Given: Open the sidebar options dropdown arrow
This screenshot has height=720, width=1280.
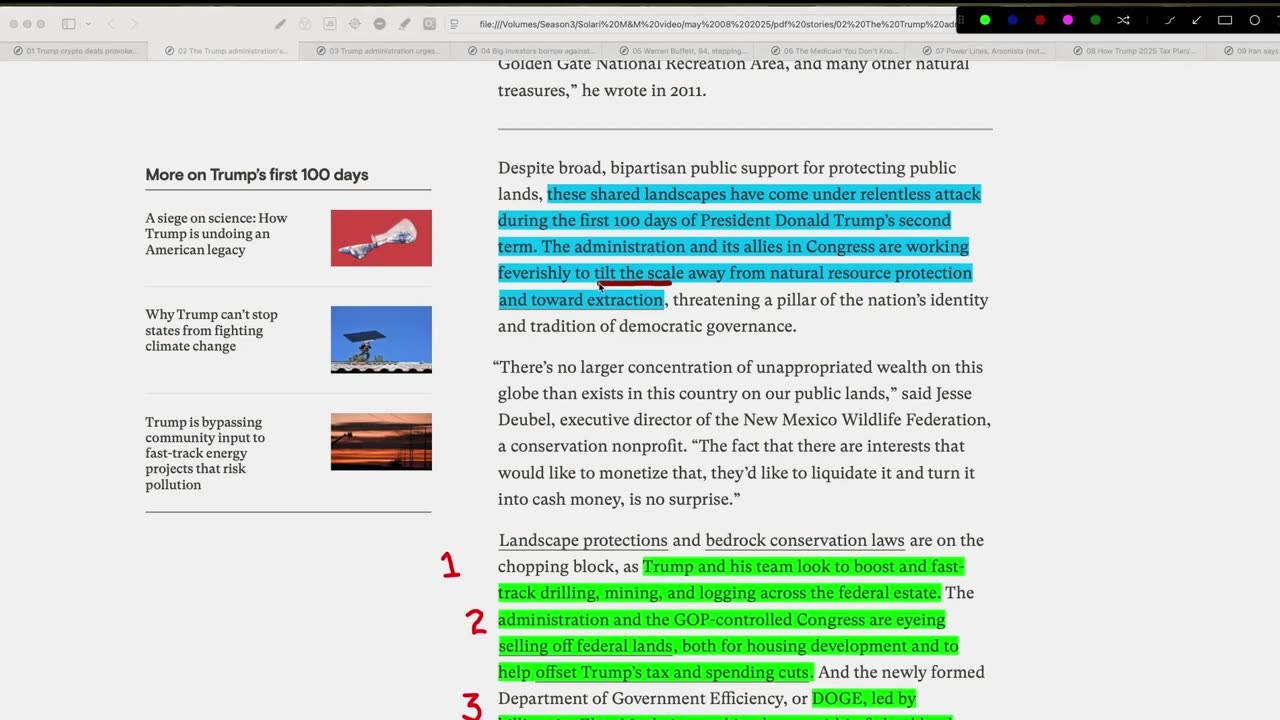Looking at the screenshot, I should pos(88,24).
